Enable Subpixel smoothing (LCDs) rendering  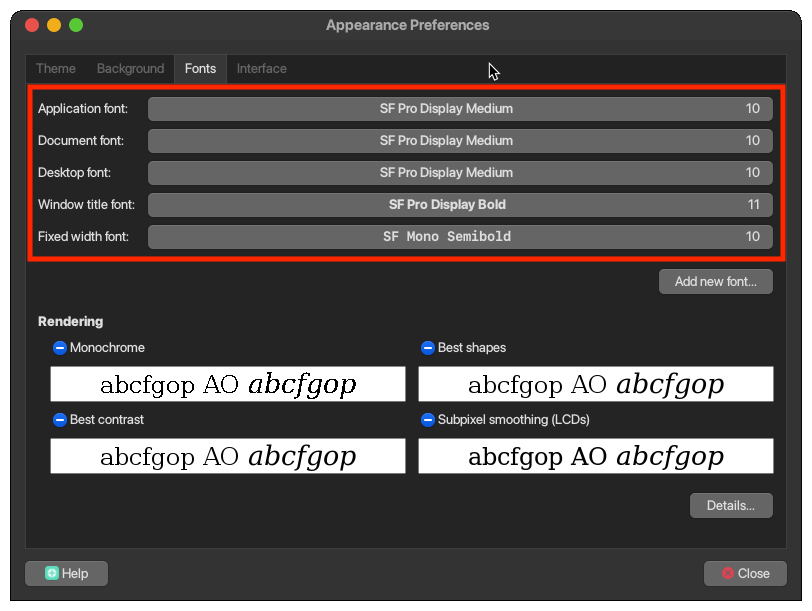coord(428,420)
